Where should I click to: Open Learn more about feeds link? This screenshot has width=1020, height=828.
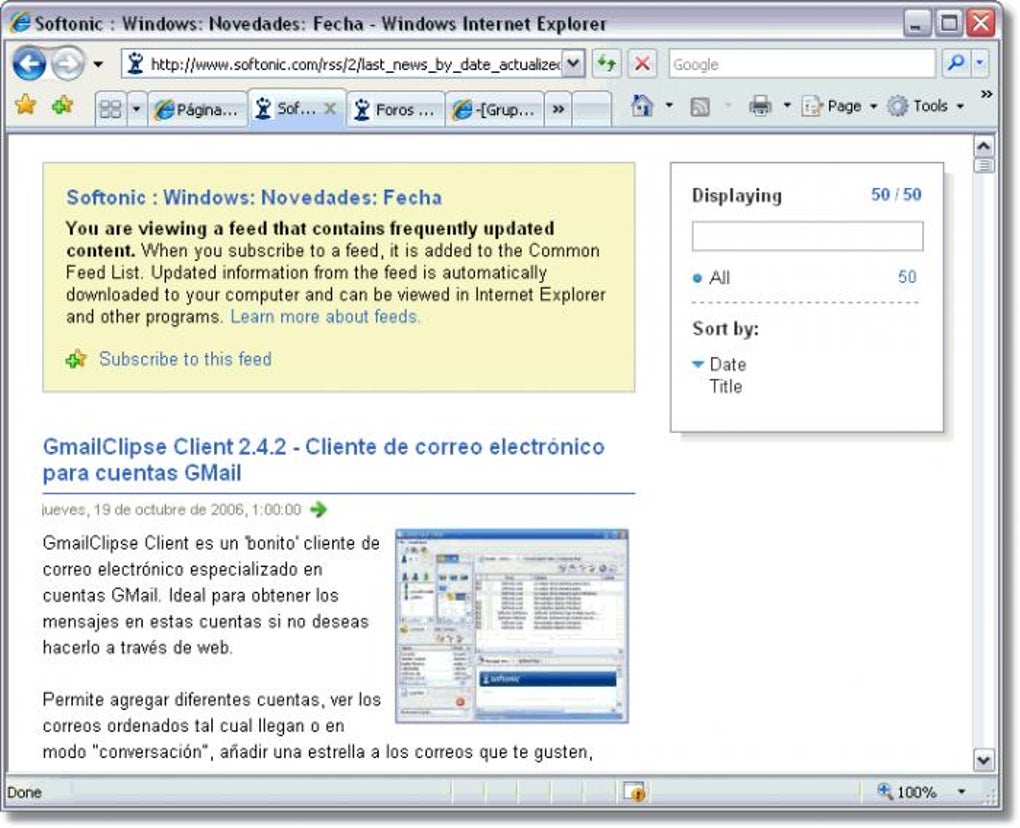[325, 317]
